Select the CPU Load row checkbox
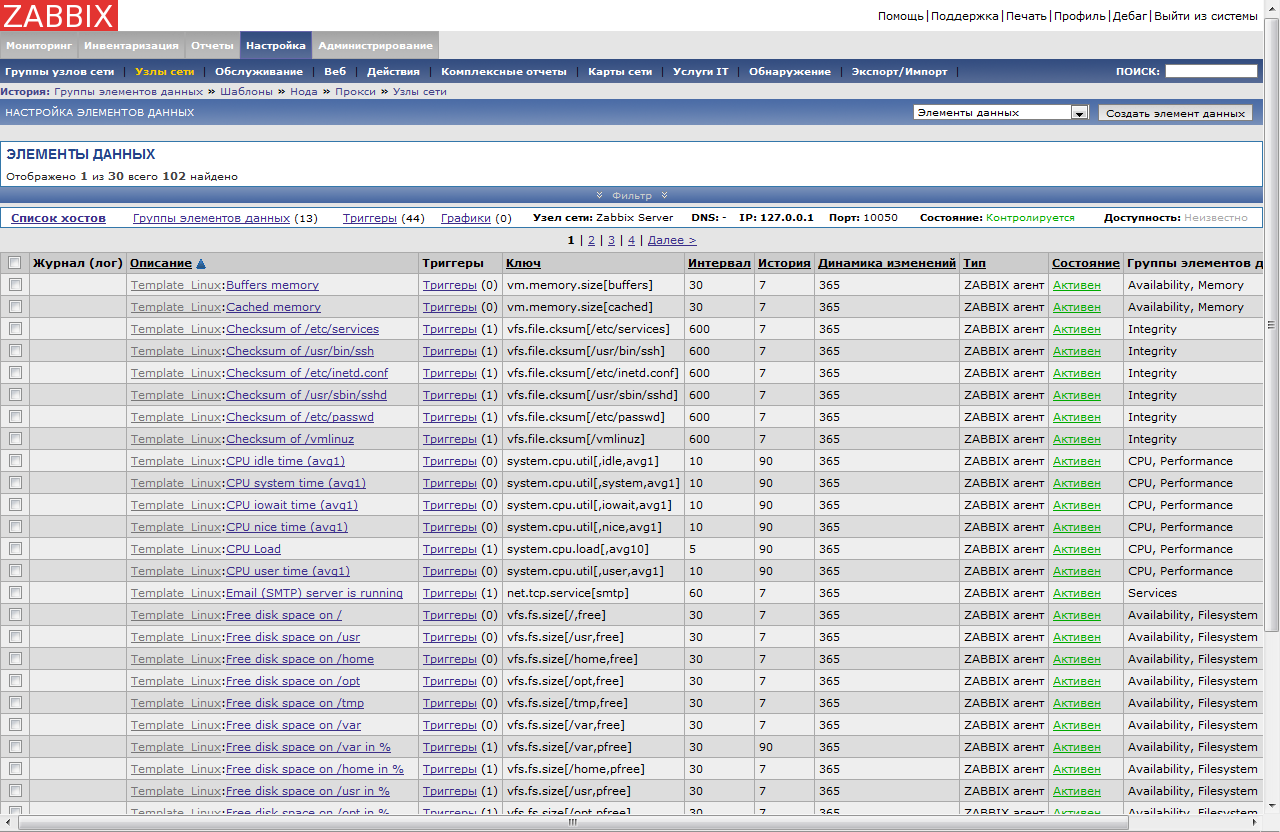 click(15, 549)
